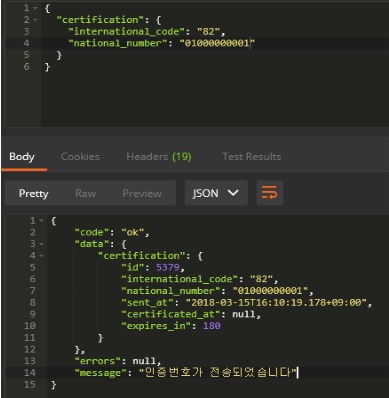
Task: Click the request "national_number" value "01000000001"
Action: 217,43
